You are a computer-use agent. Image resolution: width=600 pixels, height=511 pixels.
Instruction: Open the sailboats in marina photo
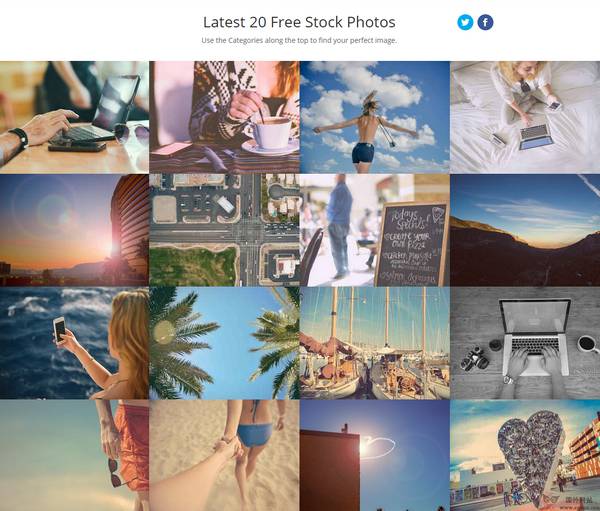pos(375,343)
